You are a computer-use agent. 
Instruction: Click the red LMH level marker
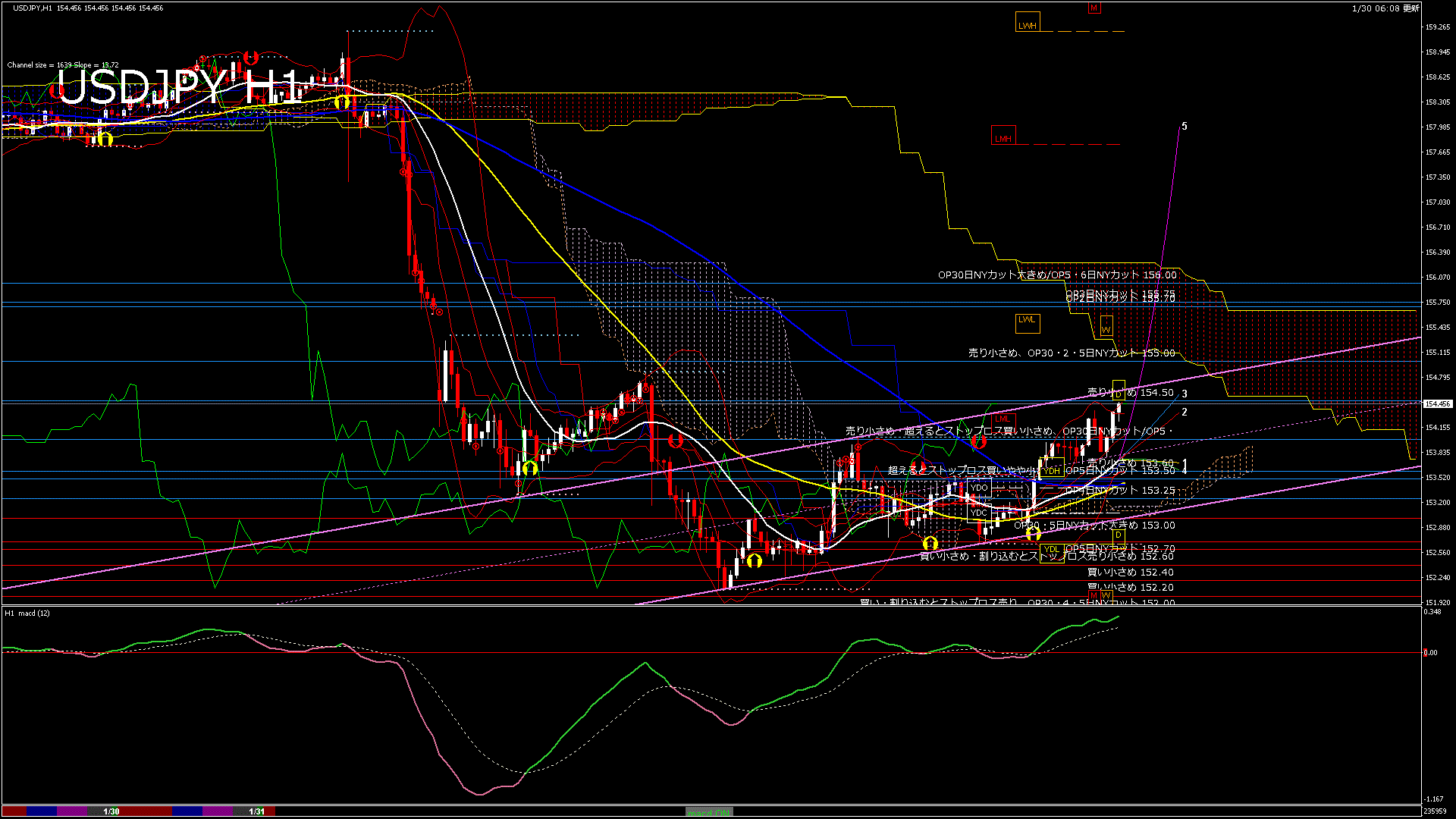(1003, 138)
